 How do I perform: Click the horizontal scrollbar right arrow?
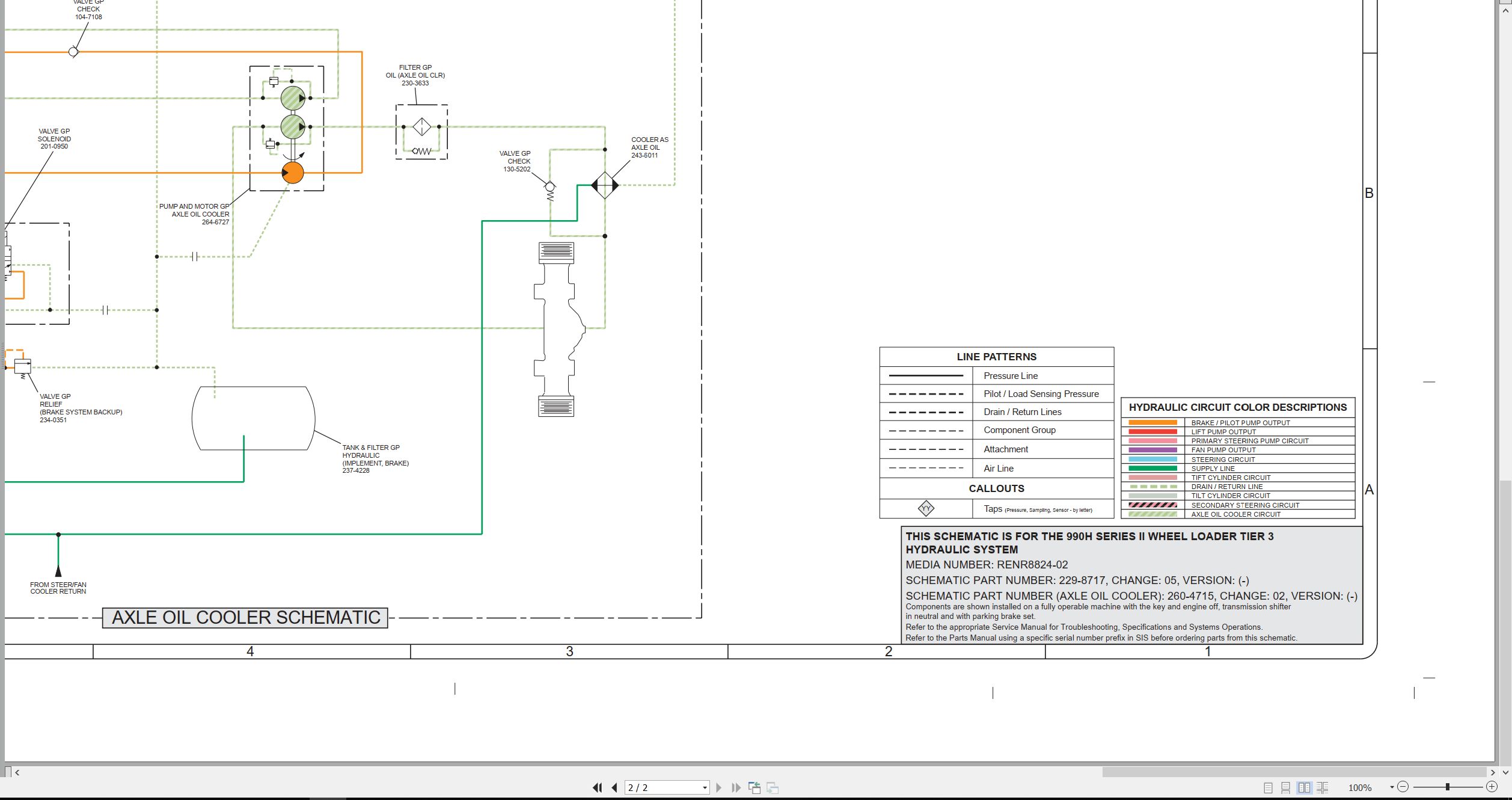pos(1492,772)
